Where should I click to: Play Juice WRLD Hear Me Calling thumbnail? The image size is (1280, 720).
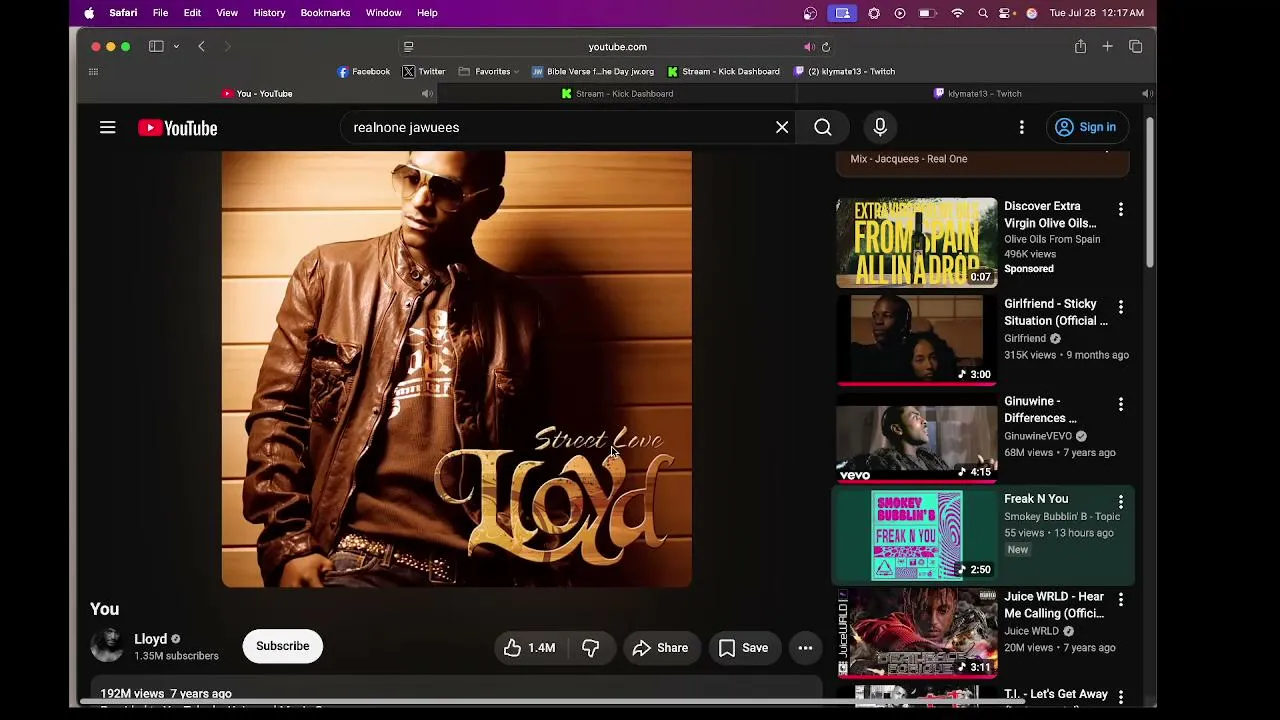(917, 633)
